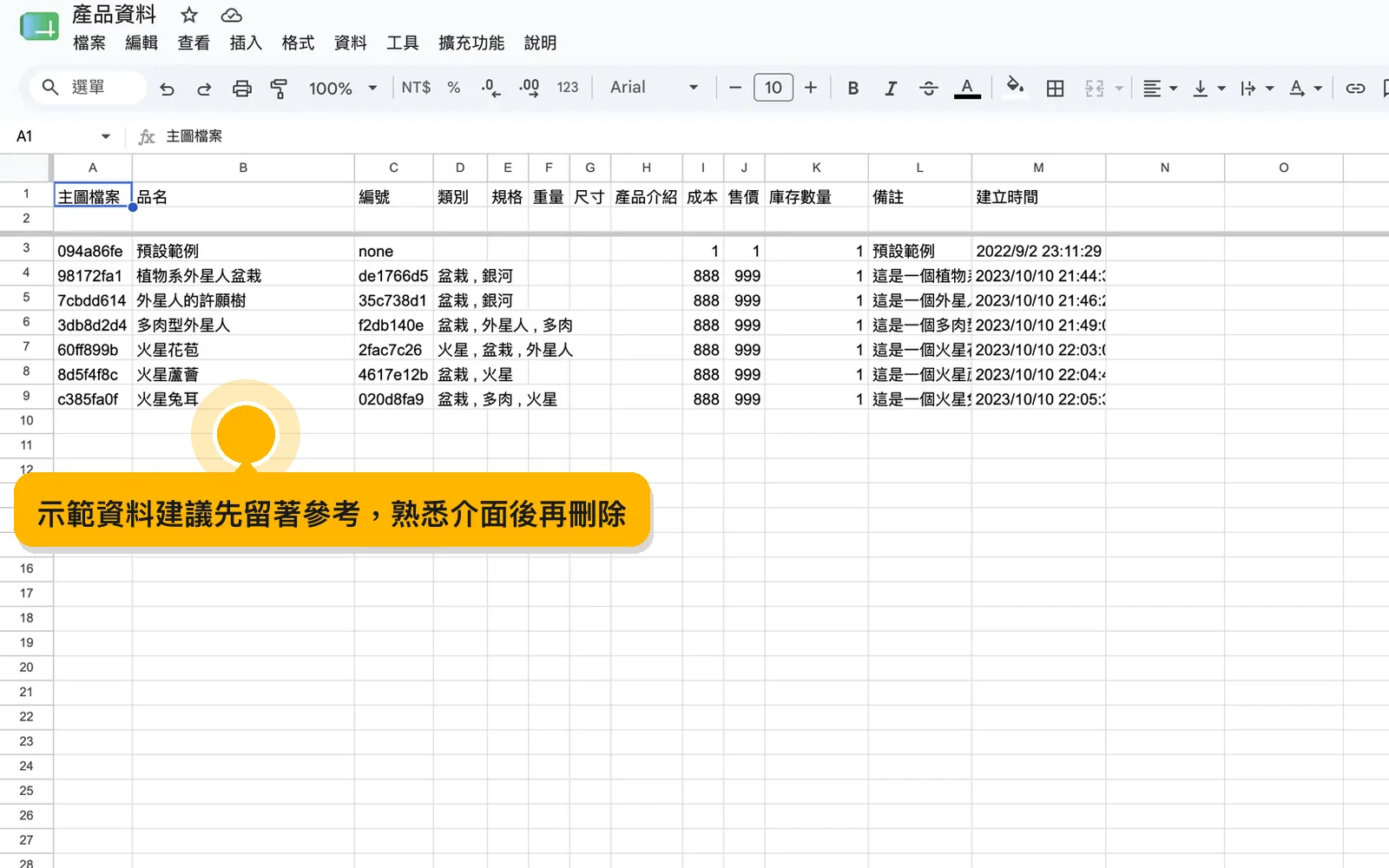Click the print icon

(x=242, y=89)
